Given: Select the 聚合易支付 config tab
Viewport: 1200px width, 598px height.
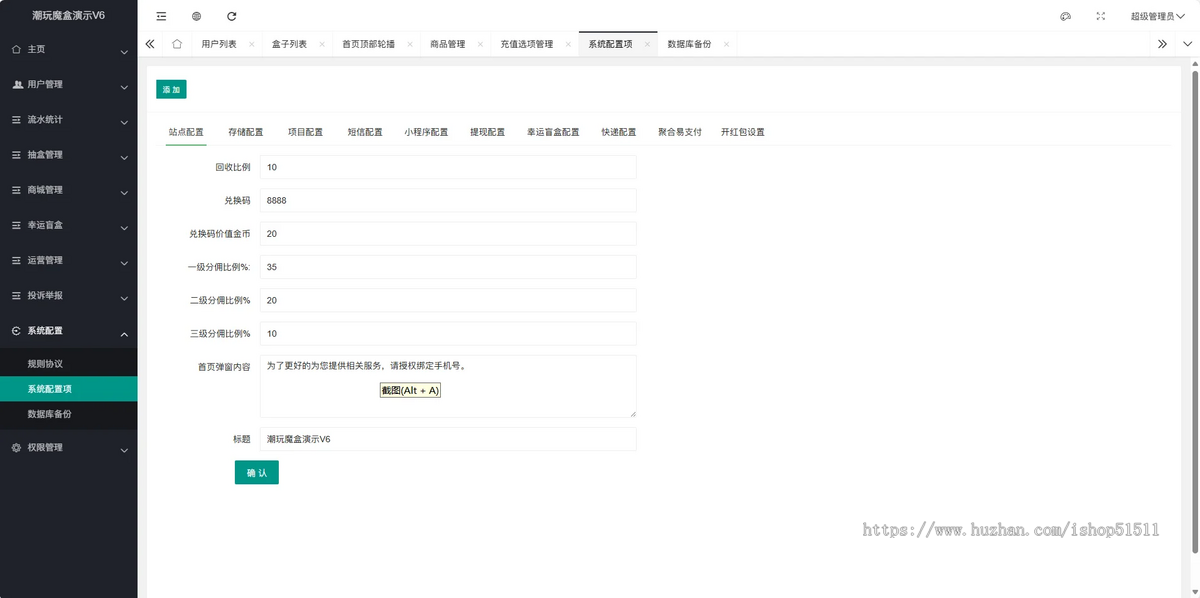Looking at the screenshot, I should 680,132.
